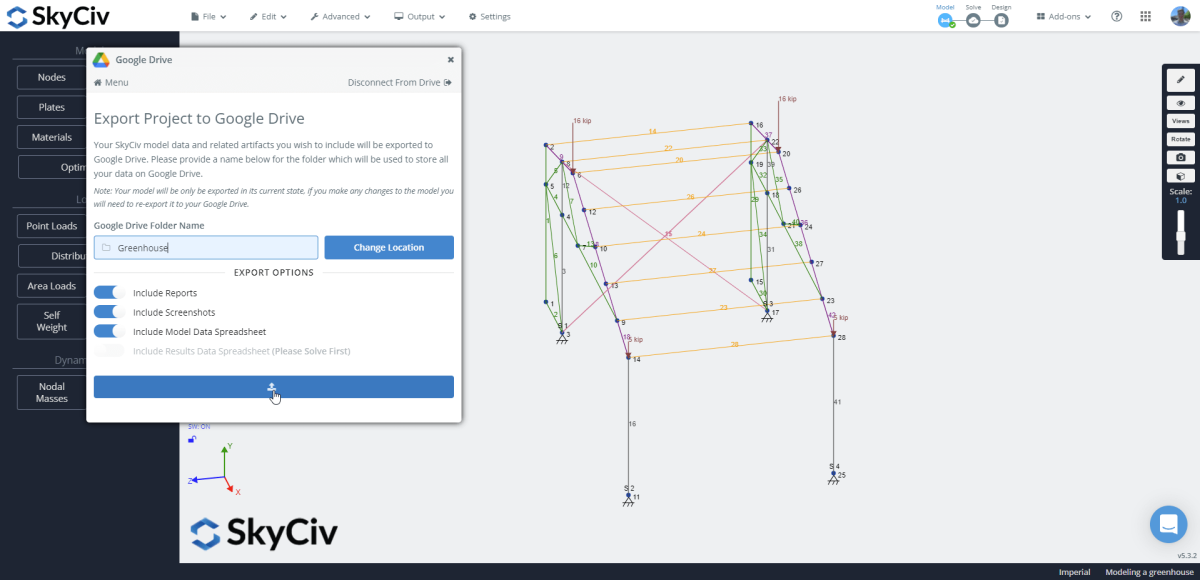Open the Solve stage icon in top bar

pos(973,19)
